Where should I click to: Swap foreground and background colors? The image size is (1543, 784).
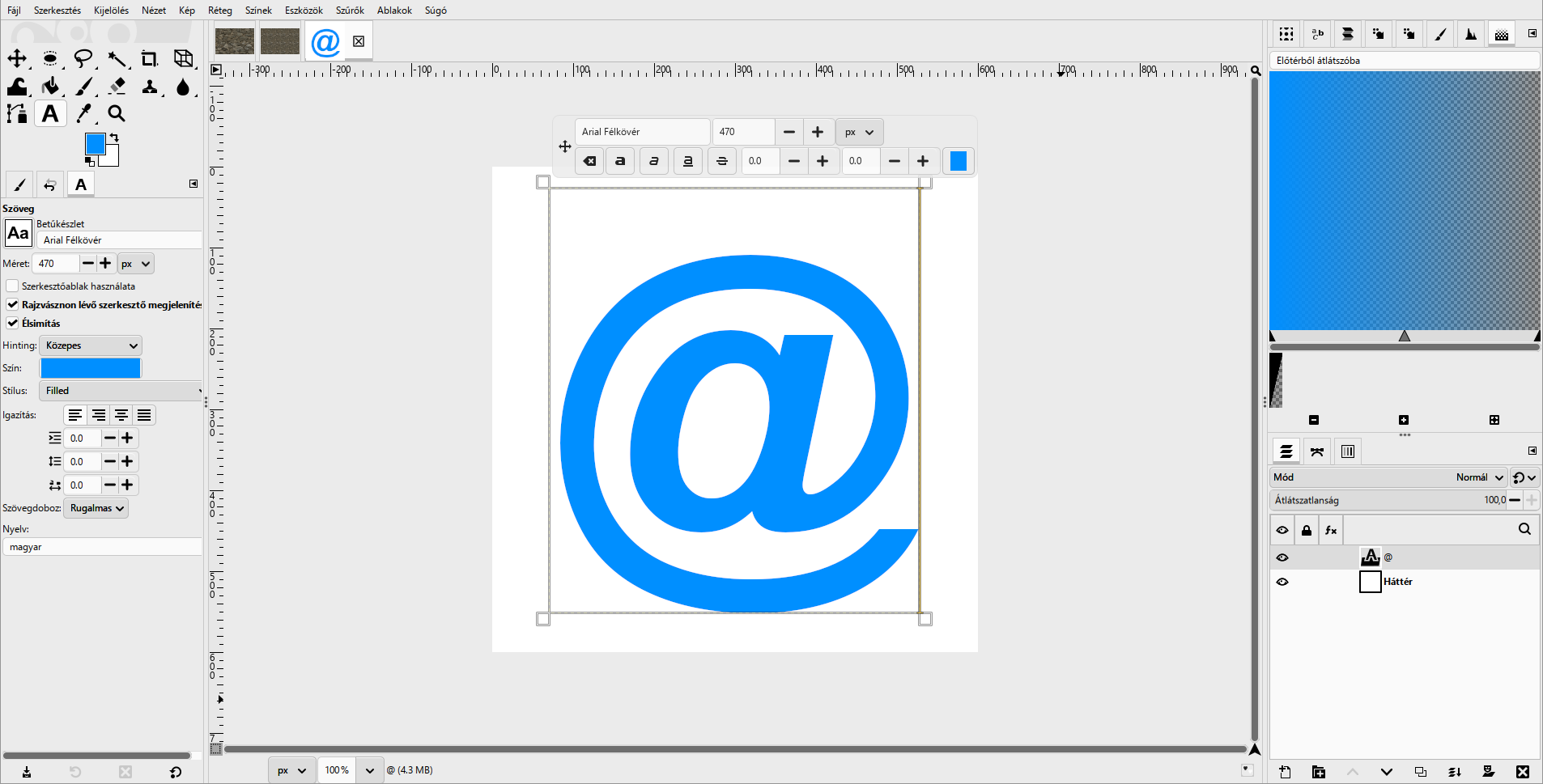point(114,138)
